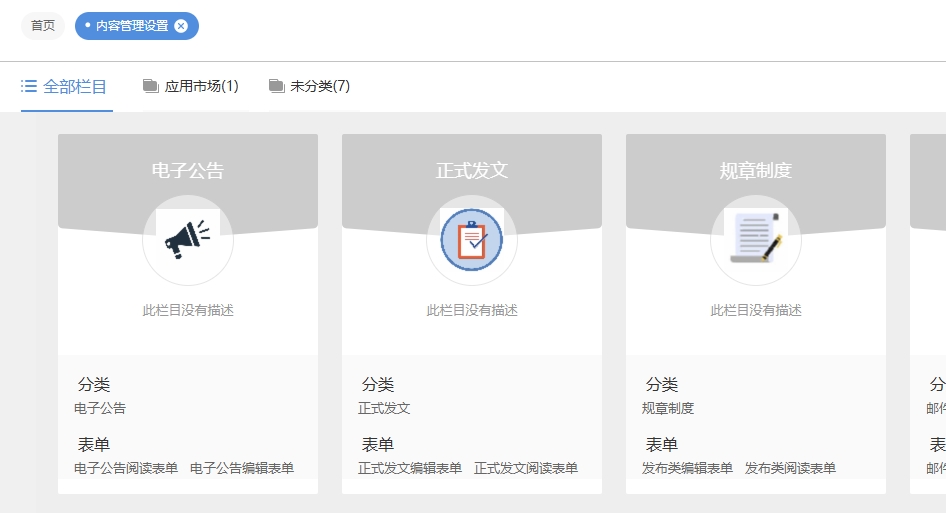Viewport: 946px width, 513px height.
Task: Click 表单 heading in 电子公告 card
Action: [94, 445]
